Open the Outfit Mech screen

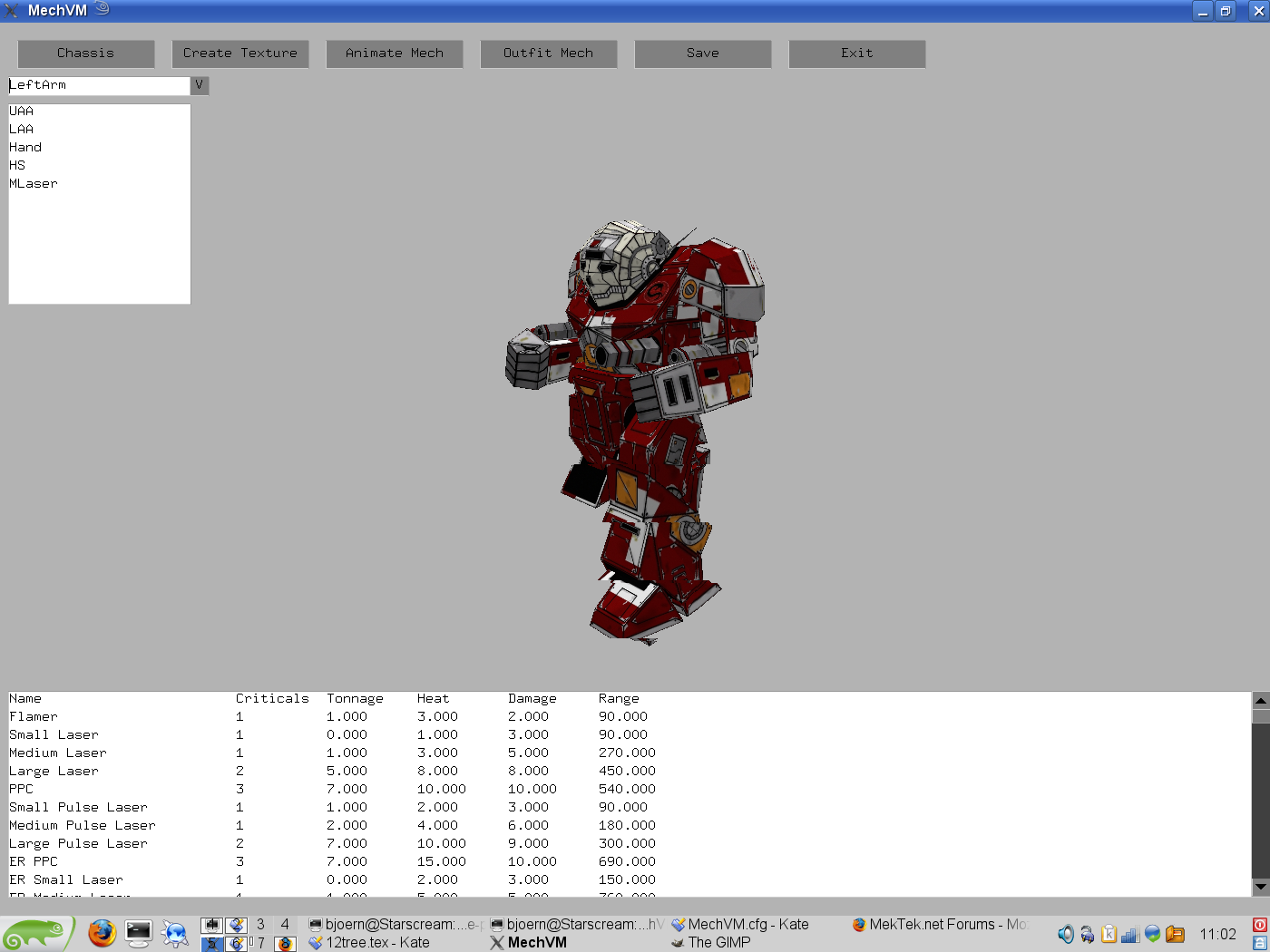tap(548, 53)
